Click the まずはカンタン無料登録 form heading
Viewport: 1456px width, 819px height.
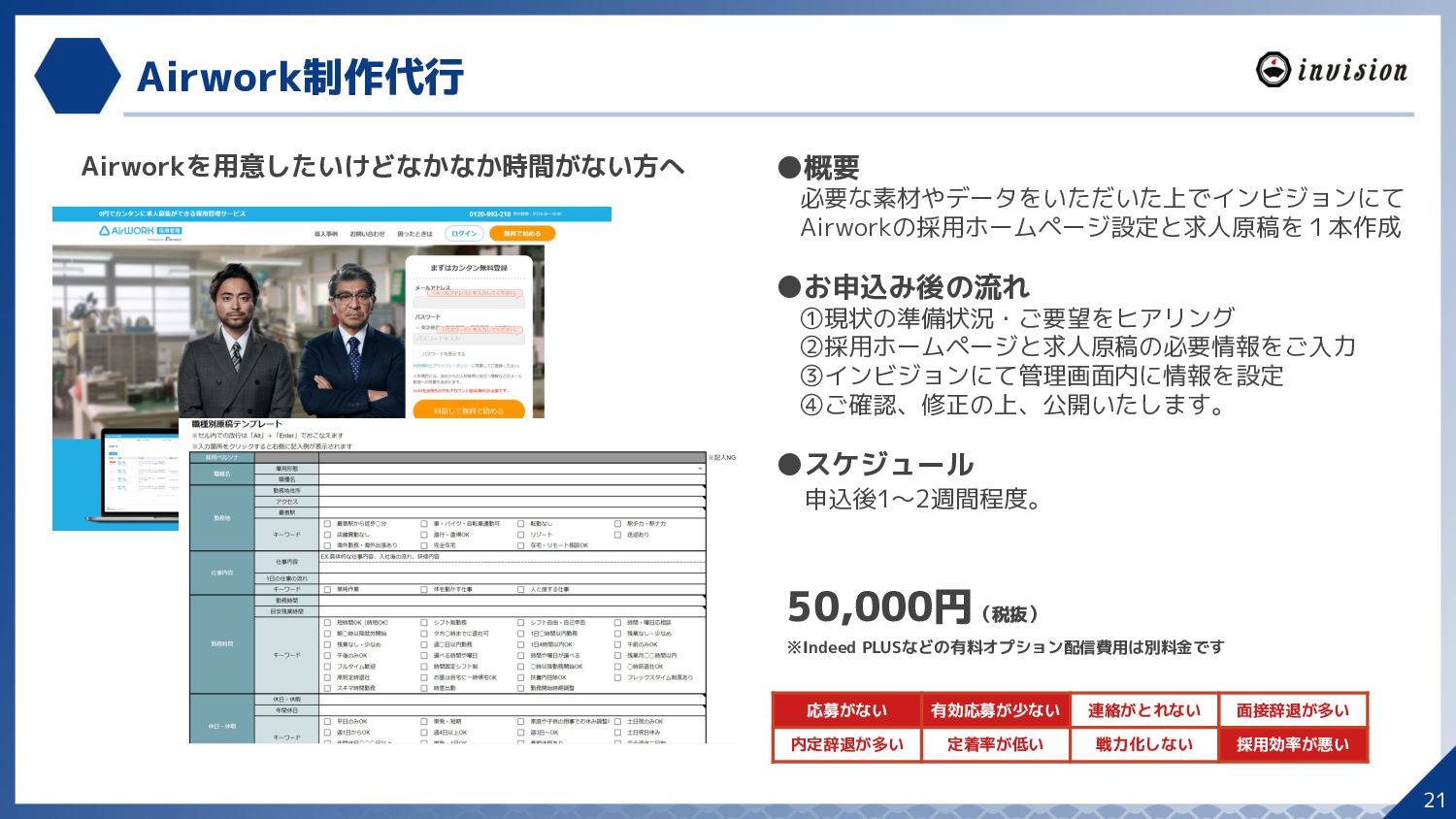click(x=469, y=268)
